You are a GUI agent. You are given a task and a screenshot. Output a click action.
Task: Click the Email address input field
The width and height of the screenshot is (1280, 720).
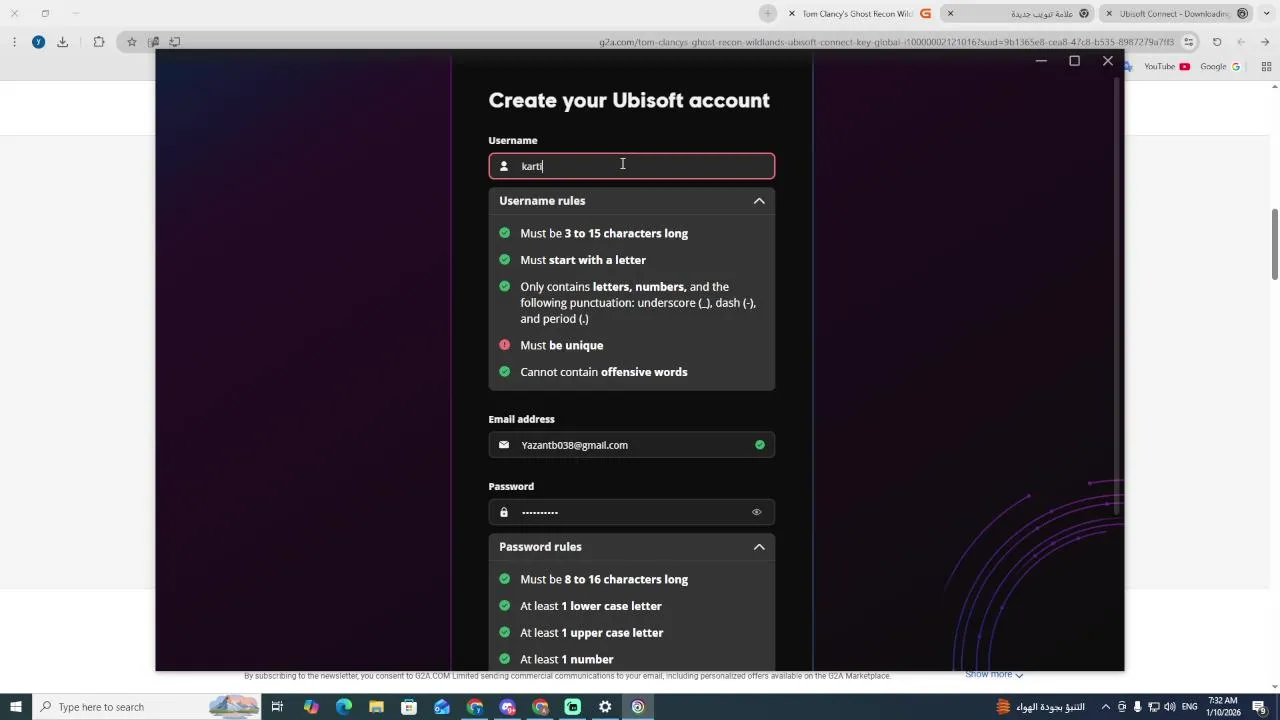tap(631, 445)
